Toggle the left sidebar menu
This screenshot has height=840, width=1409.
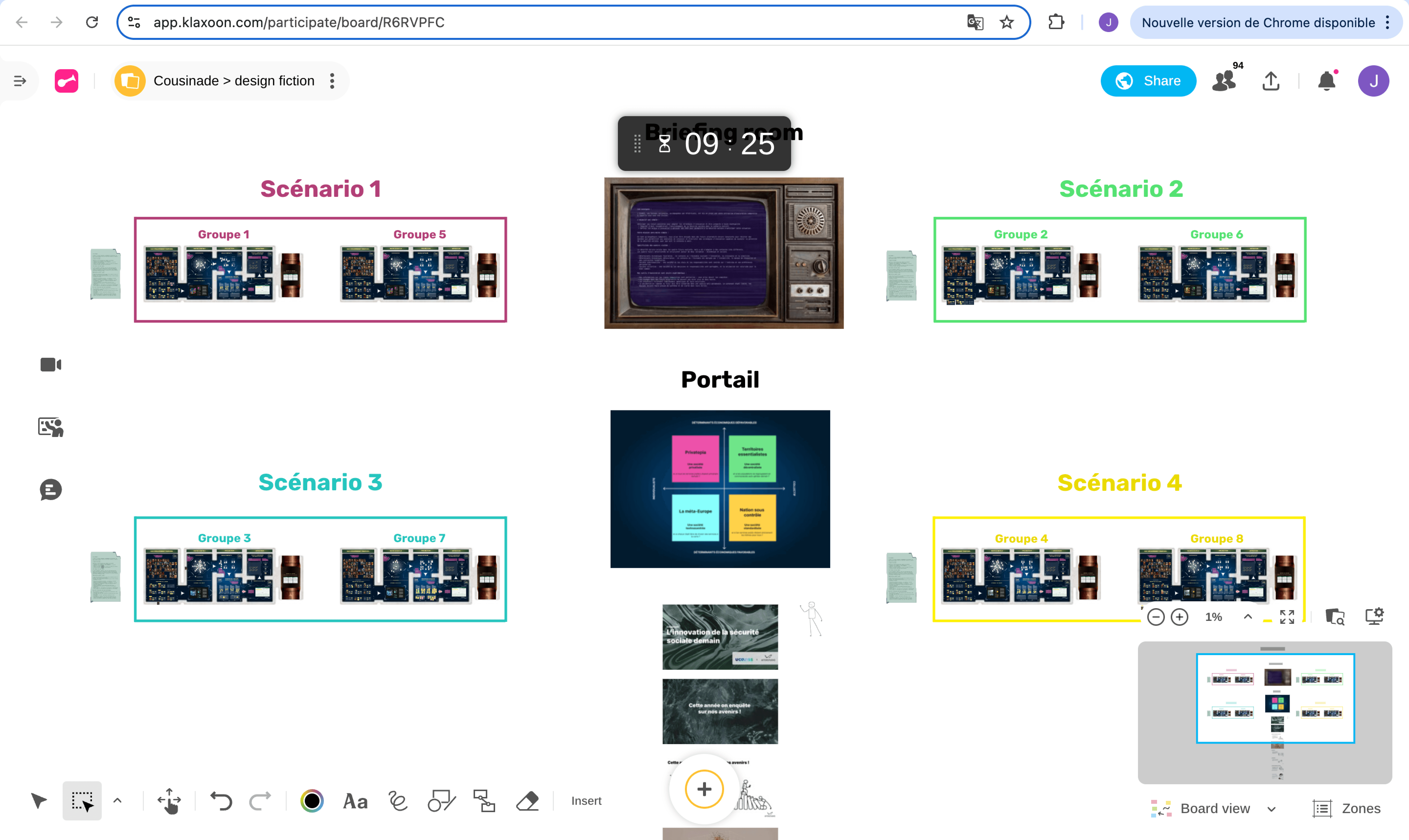(20, 81)
